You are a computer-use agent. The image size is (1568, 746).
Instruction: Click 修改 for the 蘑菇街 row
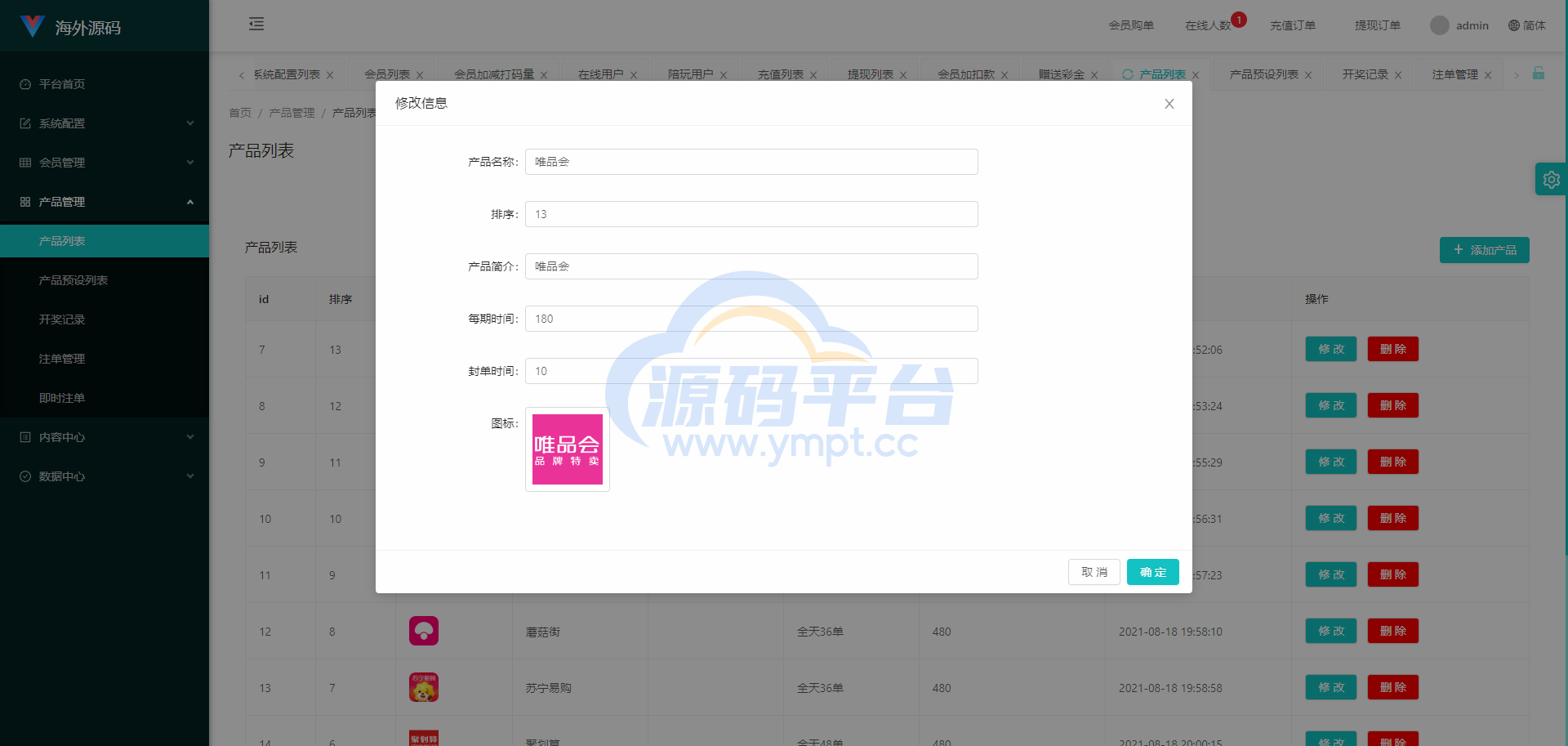click(x=1331, y=631)
